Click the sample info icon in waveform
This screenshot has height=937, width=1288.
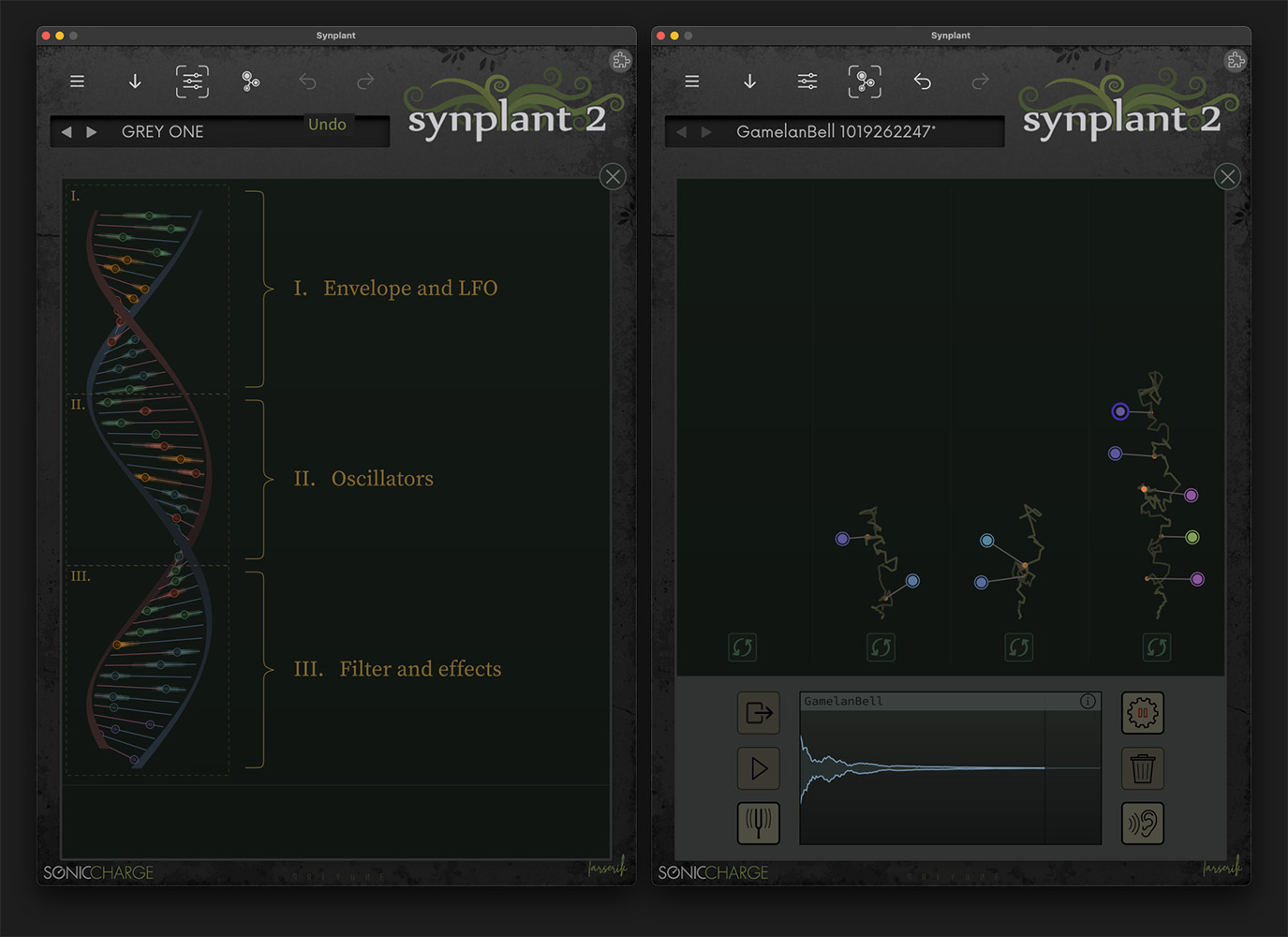[1088, 701]
